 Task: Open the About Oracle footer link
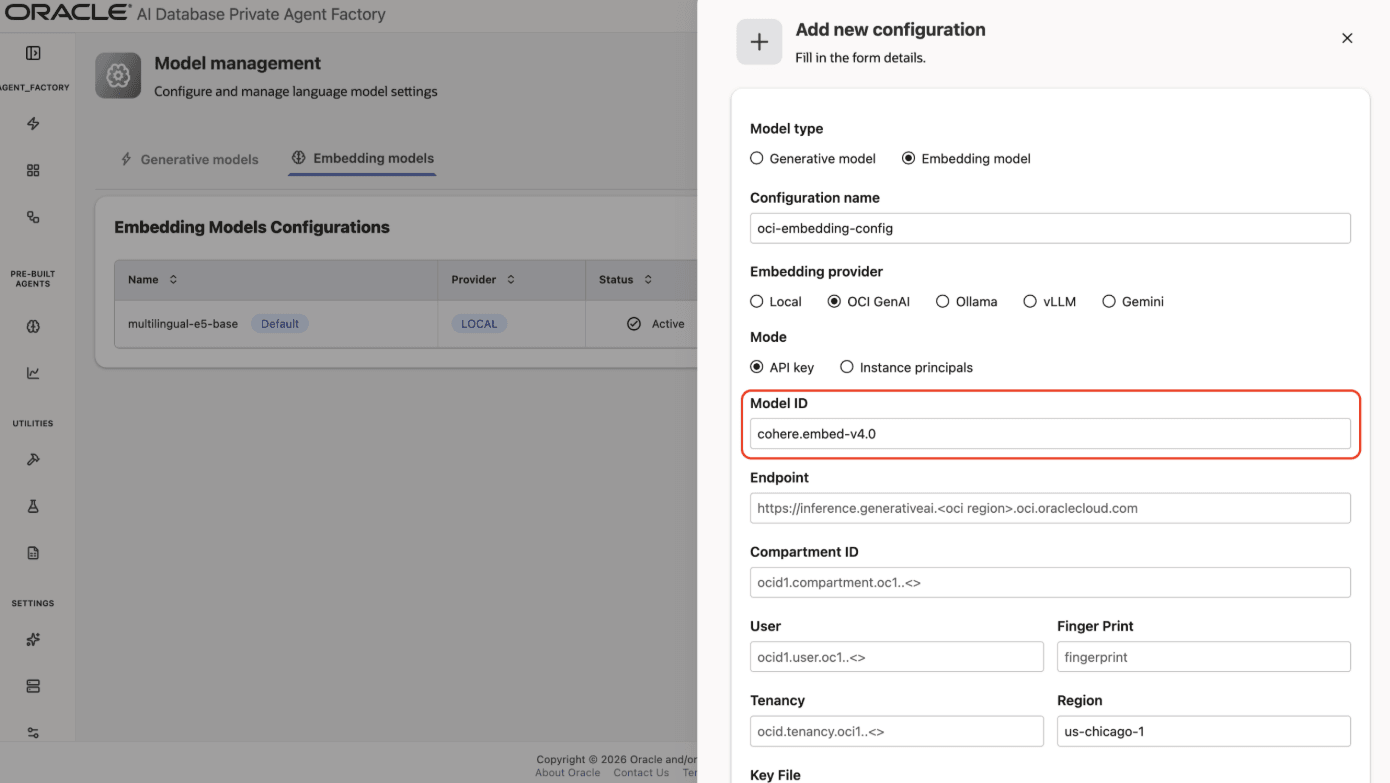568,773
